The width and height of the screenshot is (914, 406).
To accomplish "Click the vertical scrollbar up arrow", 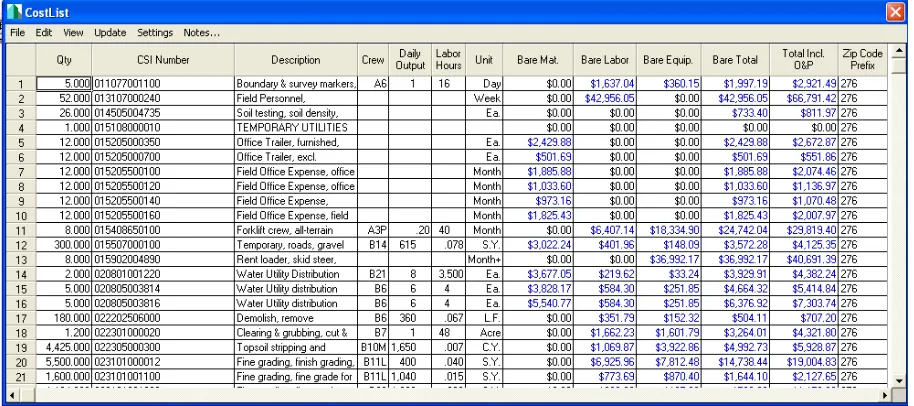I will click(x=899, y=51).
